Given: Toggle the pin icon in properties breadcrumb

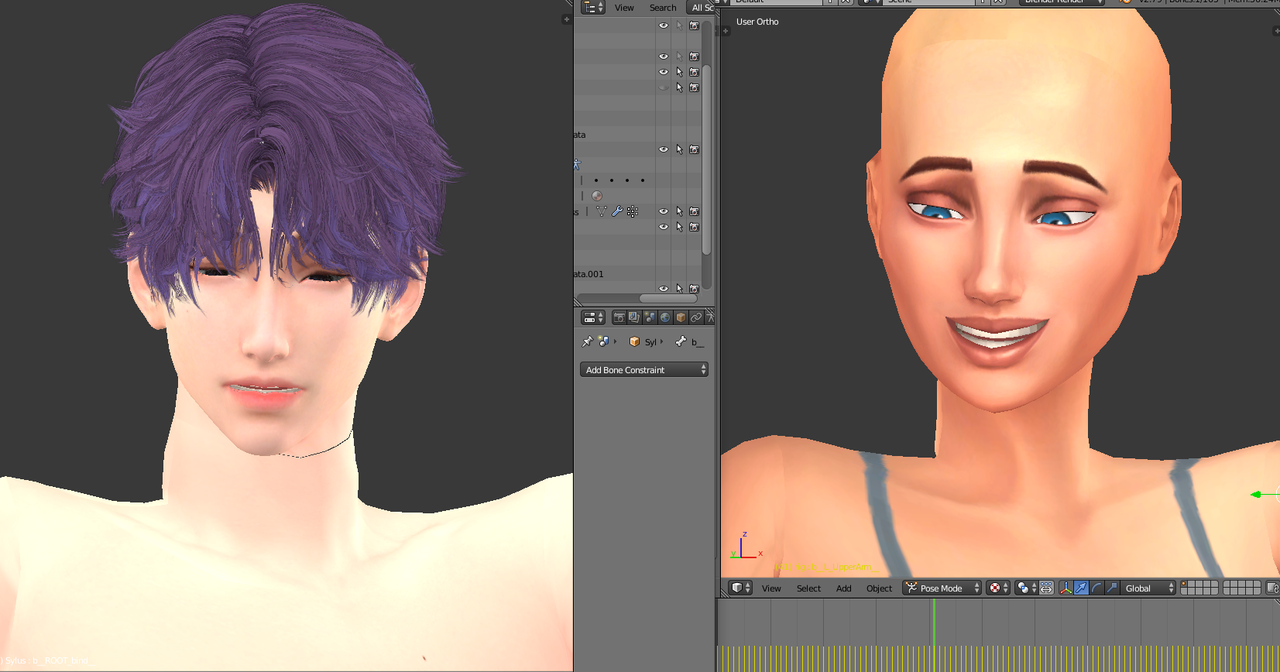Looking at the screenshot, I should pos(587,342).
